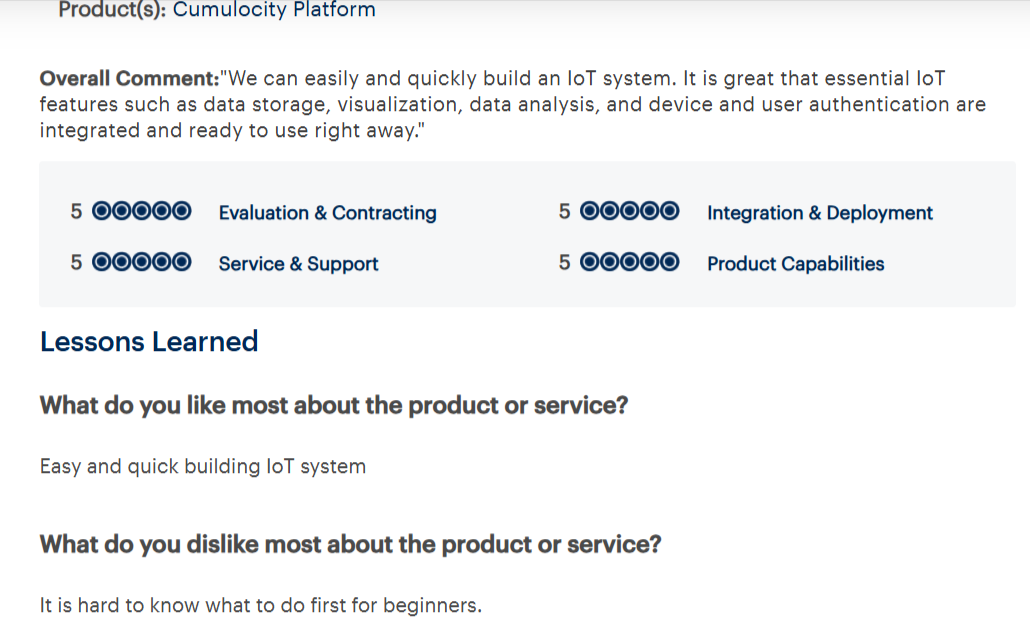This screenshot has height=627, width=1030.
Task: Click the score 5 beside Evaluation & Contracting
Action: coord(76,211)
